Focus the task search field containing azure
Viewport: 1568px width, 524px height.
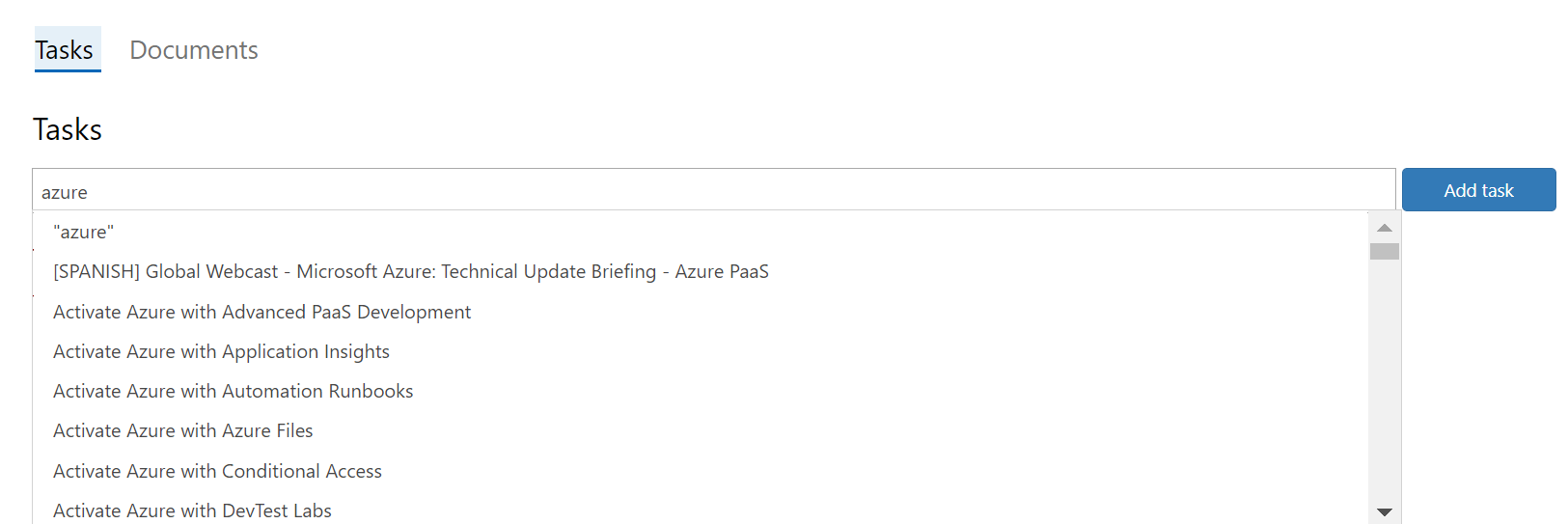point(714,190)
